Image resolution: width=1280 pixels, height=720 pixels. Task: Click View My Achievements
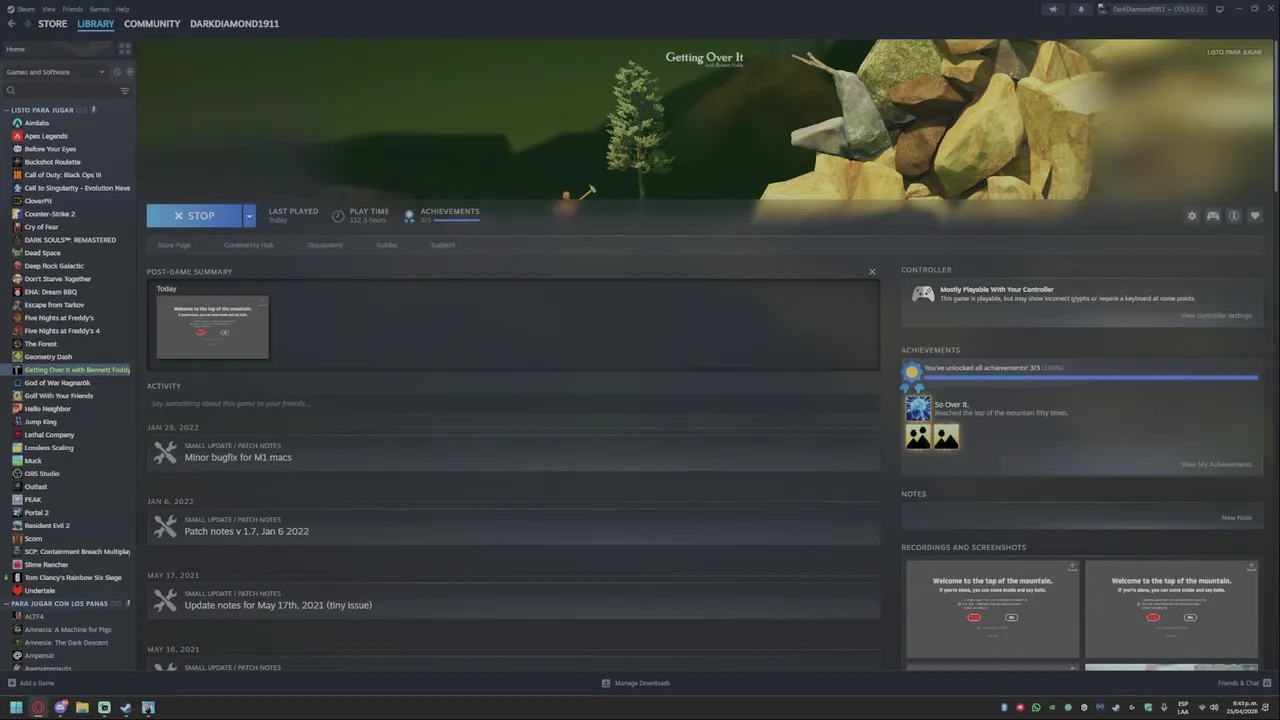(x=1216, y=464)
